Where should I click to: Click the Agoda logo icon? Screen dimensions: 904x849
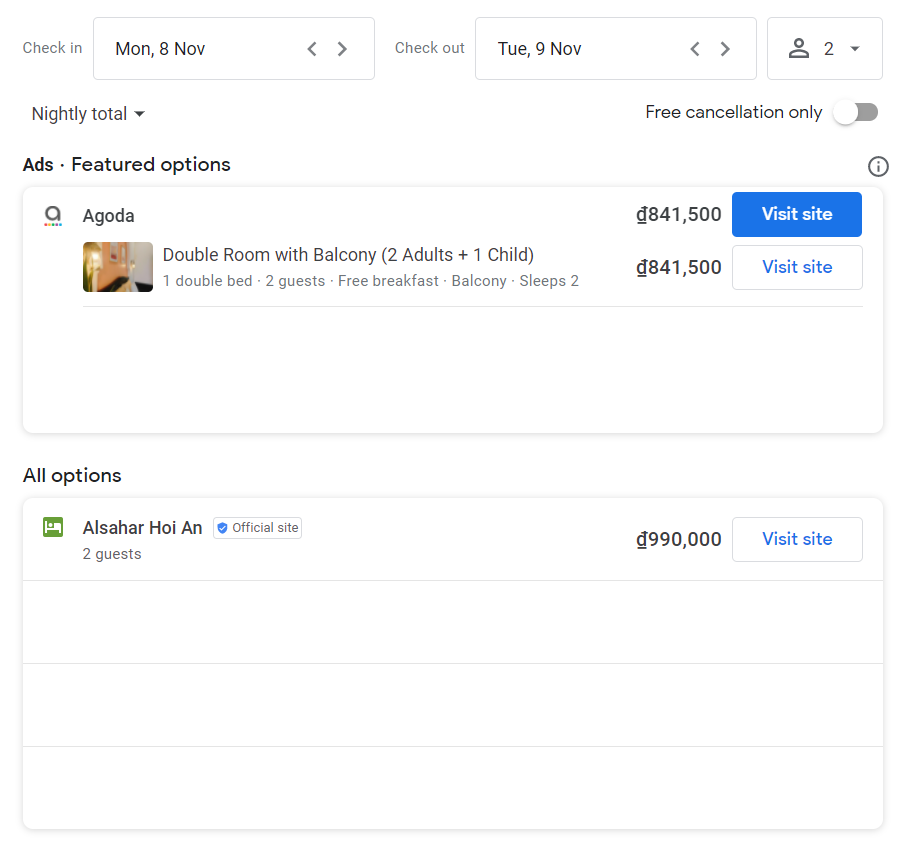click(x=52, y=216)
